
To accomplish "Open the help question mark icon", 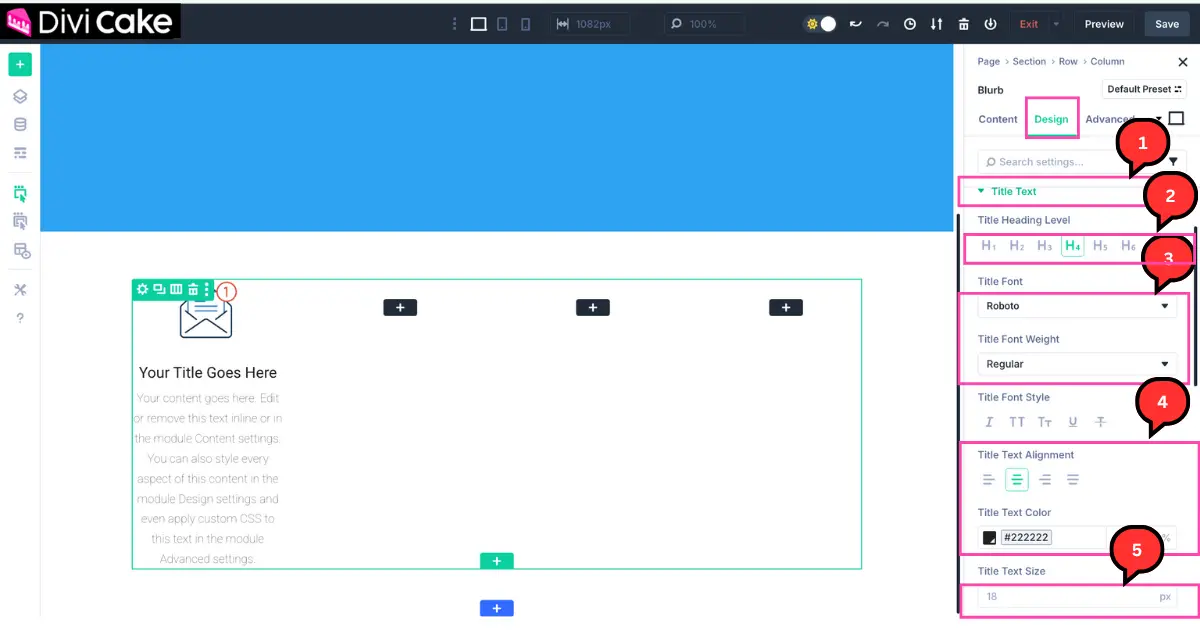I will tap(20, 318).
